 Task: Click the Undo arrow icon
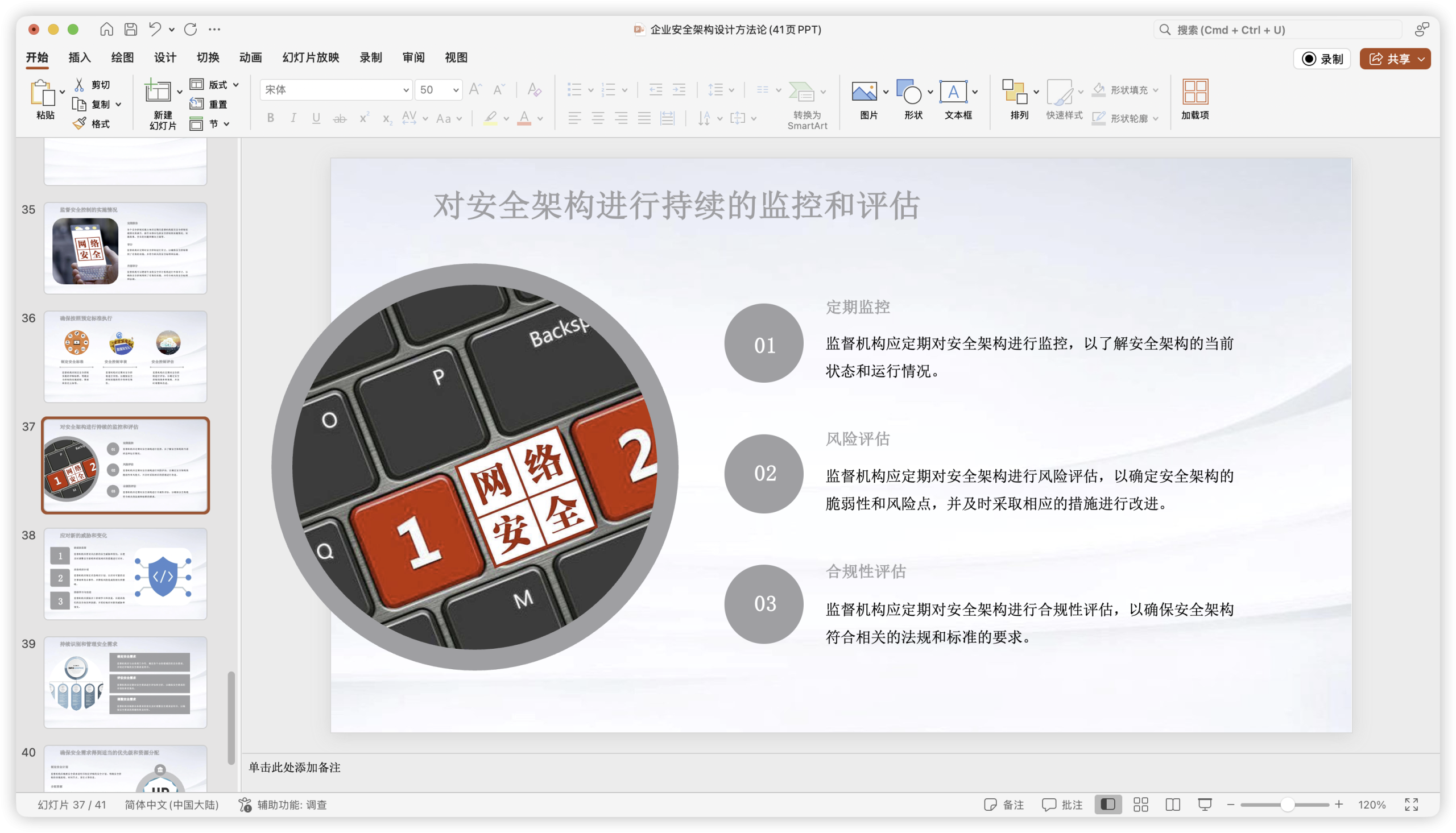point(155,29)
